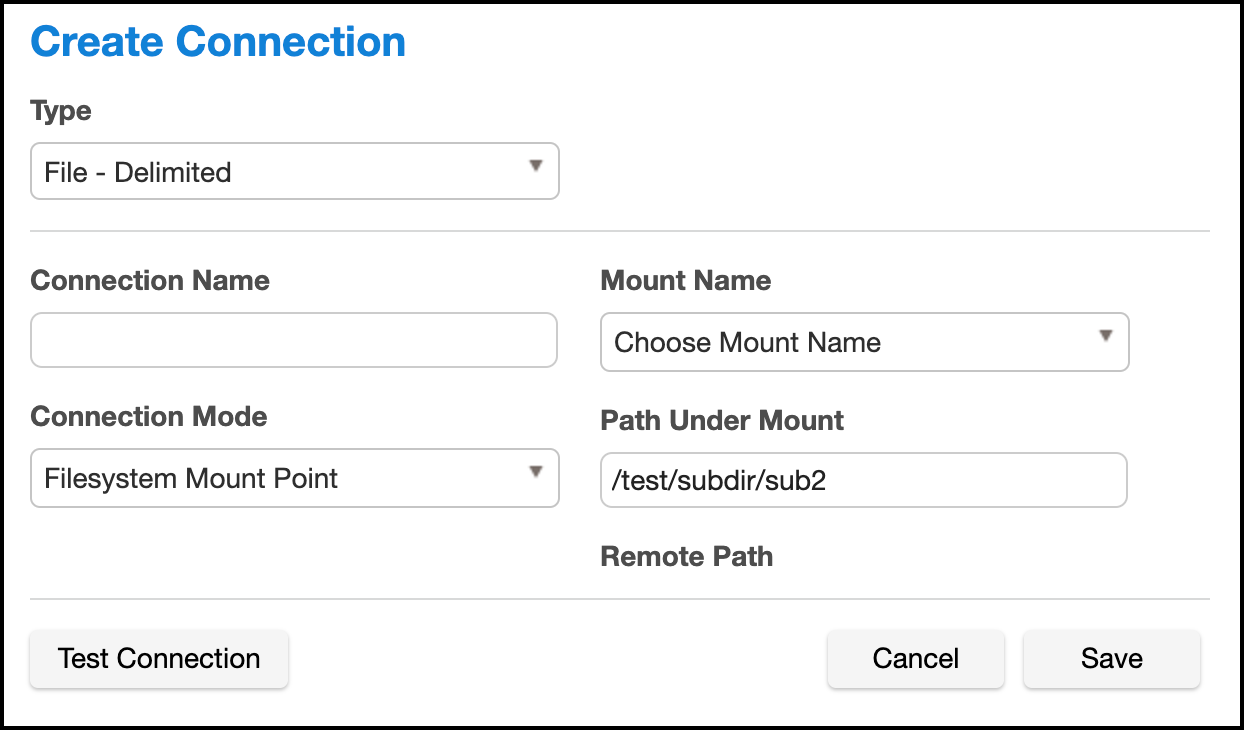Screen dimensions: 1244x730
Task: Click the Mount Name label
Action: [x=685, y=280]
